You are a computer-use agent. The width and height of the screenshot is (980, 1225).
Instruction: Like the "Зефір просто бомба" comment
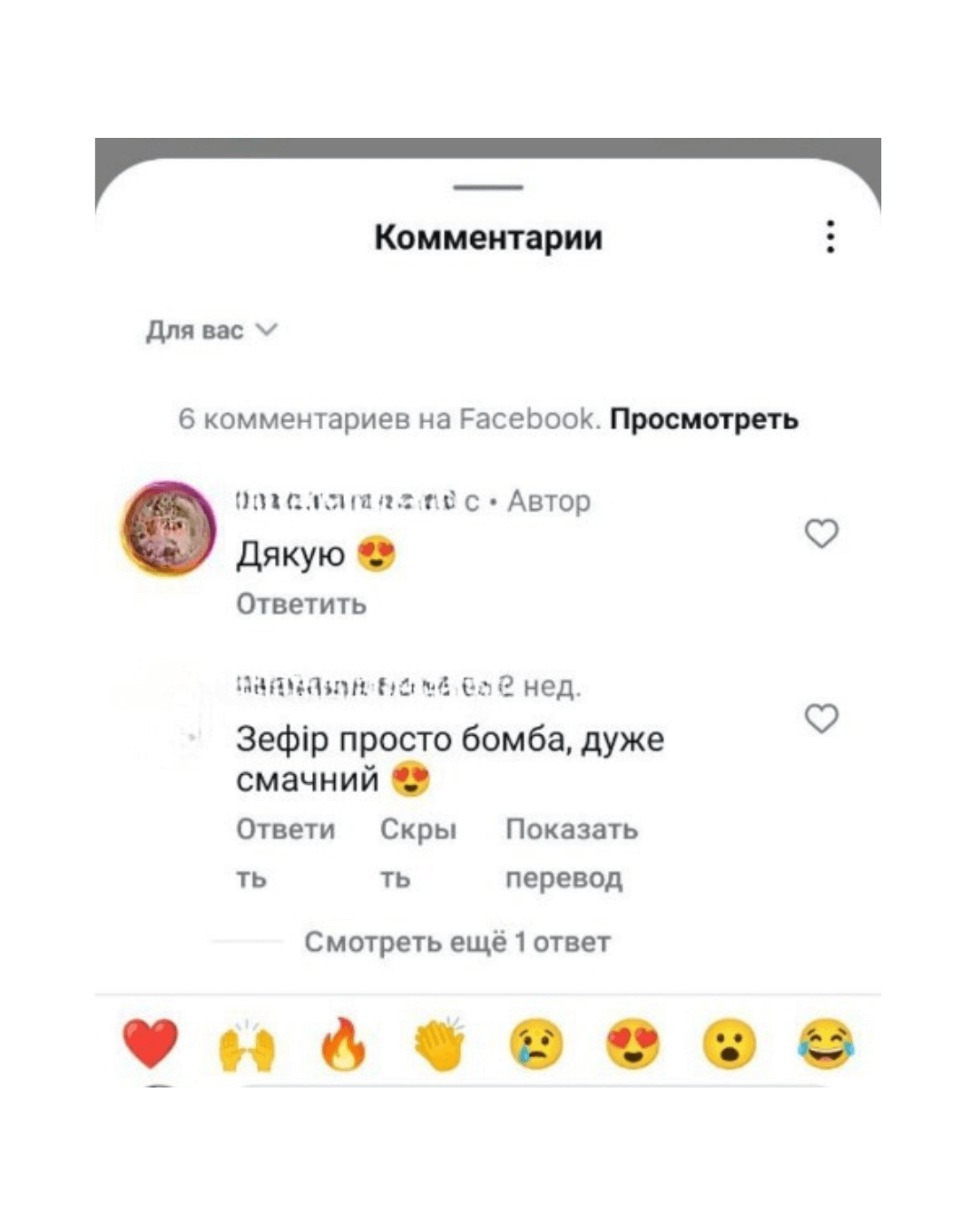click(x=822, y=718)
